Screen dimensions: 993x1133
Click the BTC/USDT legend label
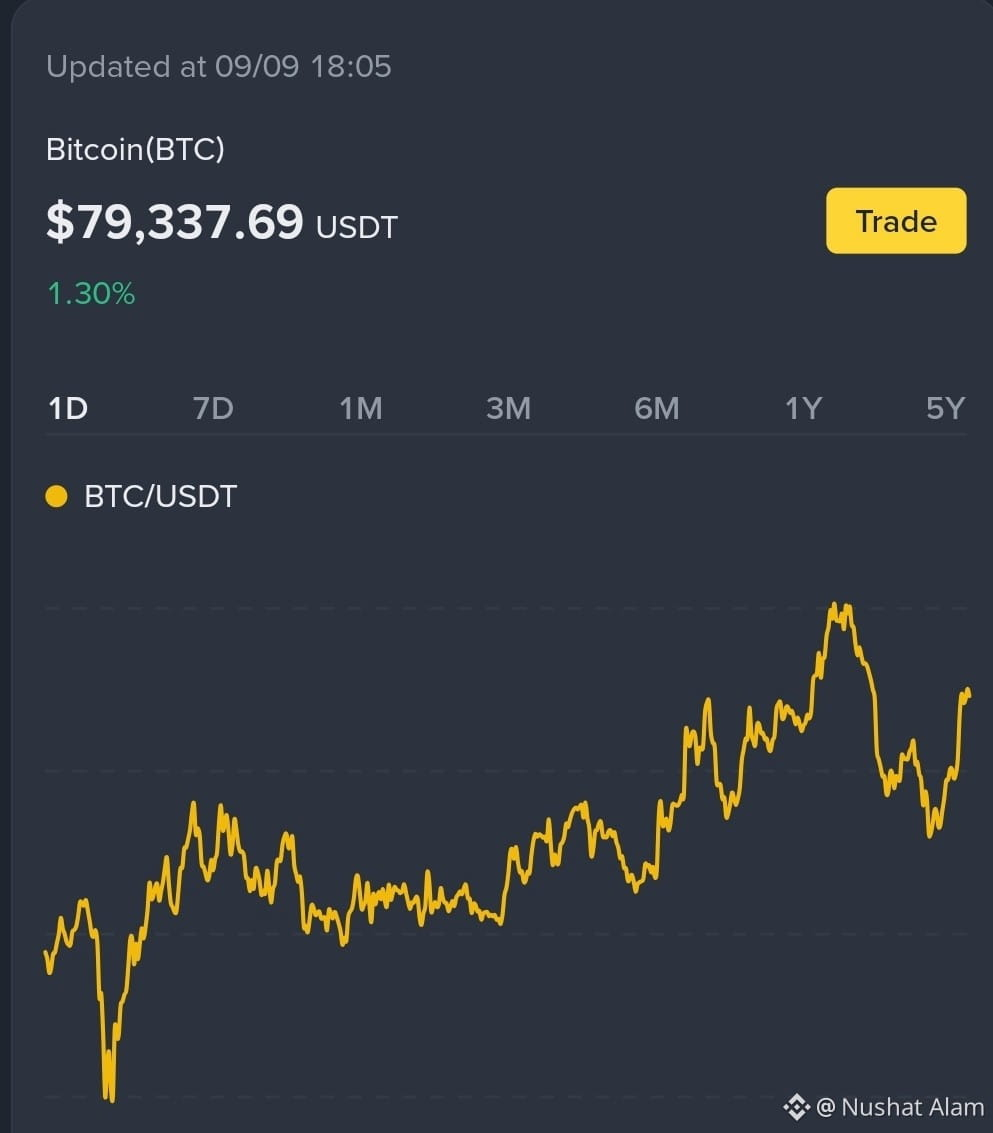[160, 496]
